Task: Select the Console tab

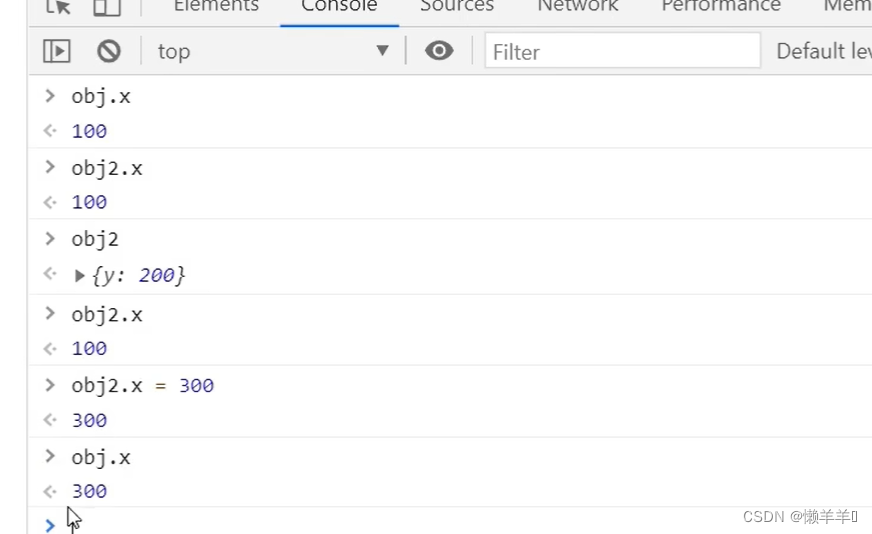Action: [x=339, y=7]
